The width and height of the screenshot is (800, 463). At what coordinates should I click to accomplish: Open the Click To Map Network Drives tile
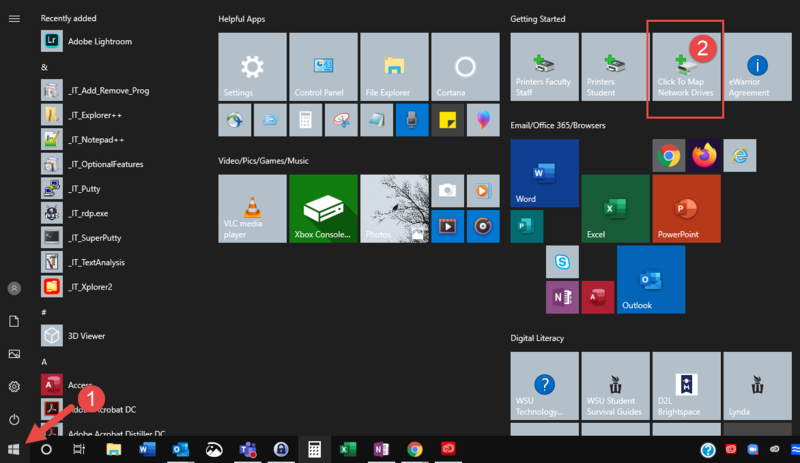[685, 67]
